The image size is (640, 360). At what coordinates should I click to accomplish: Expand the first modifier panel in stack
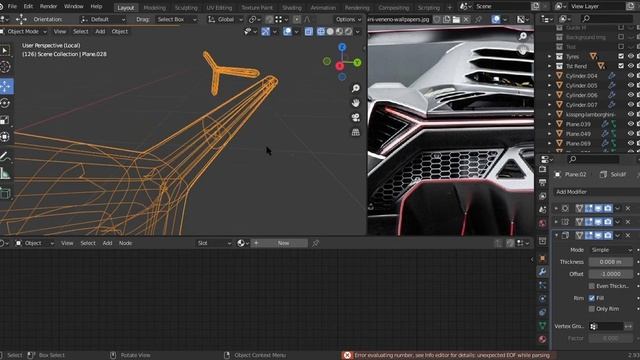(x=556, y=209)
